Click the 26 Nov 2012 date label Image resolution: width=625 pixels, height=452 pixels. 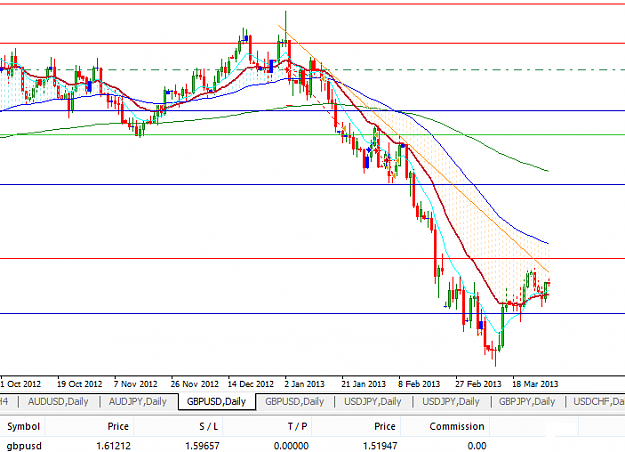(x=195, y=384)
